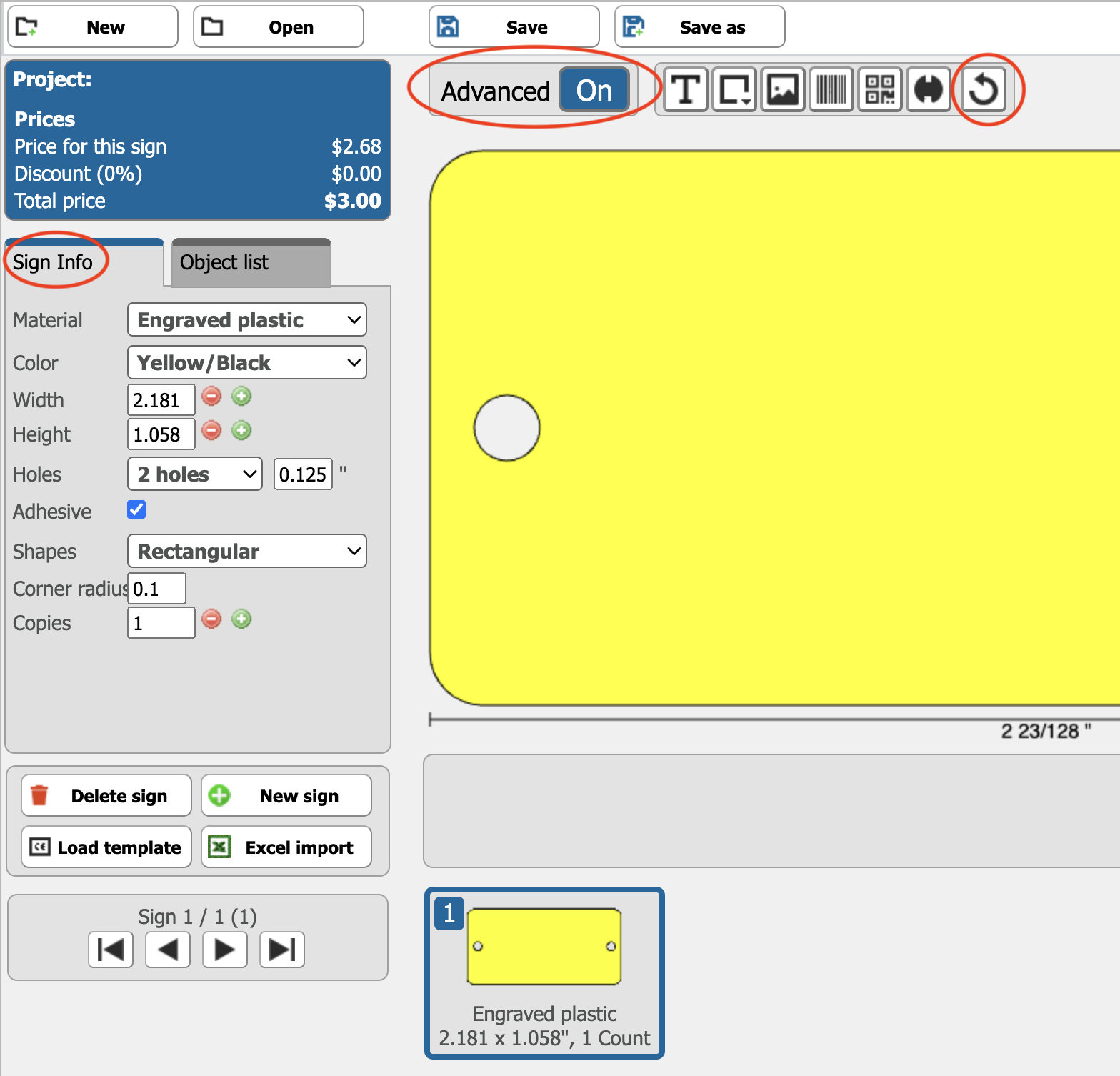Image resolution: width=1120 pixels, height=1076 pixels.
Task: Increase height with green plus
Action: pos(242,430)
